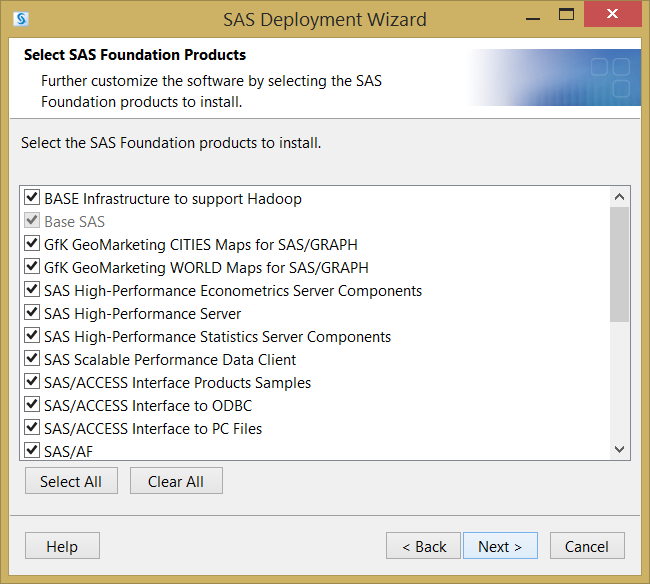Click text 'BASE Infrastructure to support Hadoop'
The image size is (650, 584).
tap(173, 199)
